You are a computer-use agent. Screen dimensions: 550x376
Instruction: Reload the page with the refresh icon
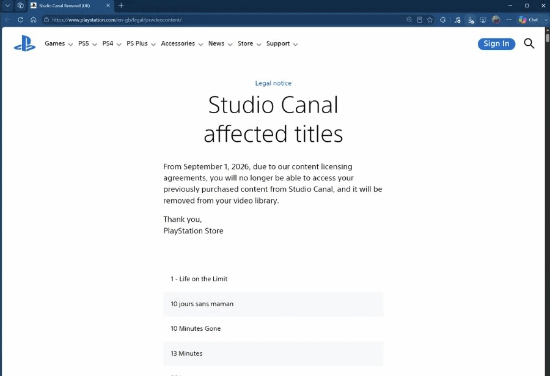tap(20, 20)
